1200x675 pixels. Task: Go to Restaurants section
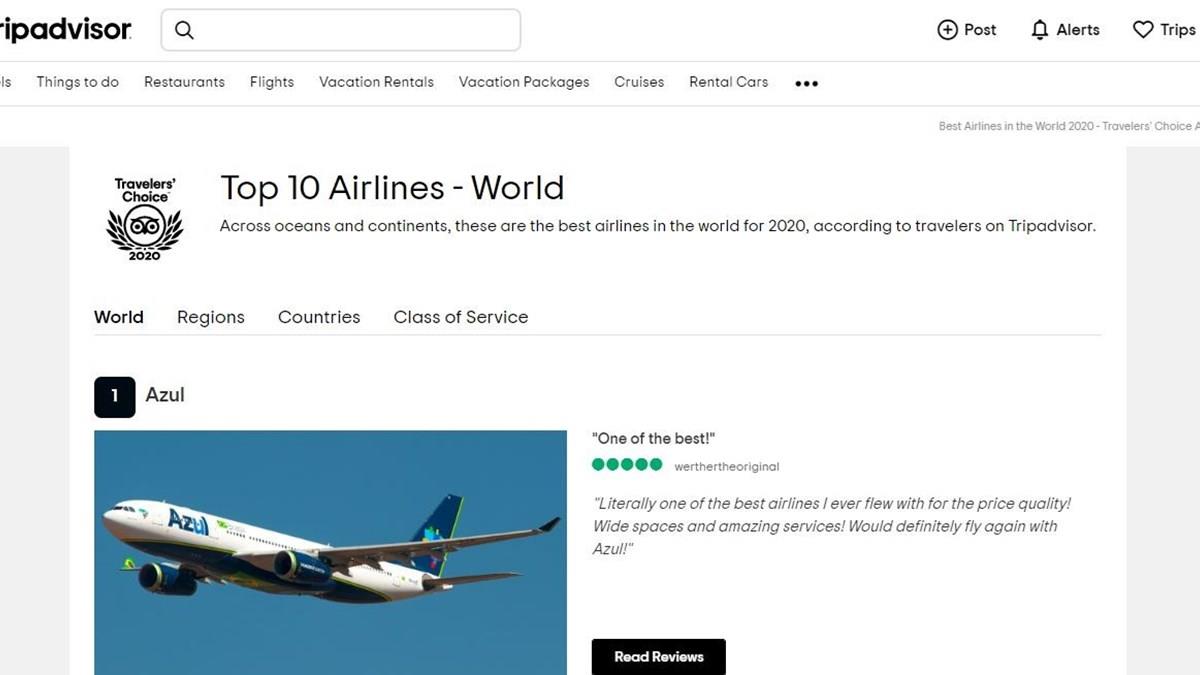click(184, 82)
